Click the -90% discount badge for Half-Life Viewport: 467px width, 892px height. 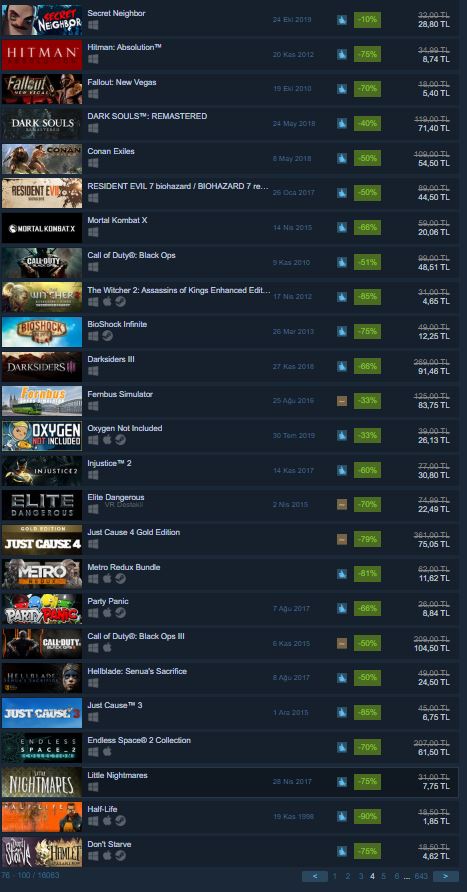coord(367,816)
